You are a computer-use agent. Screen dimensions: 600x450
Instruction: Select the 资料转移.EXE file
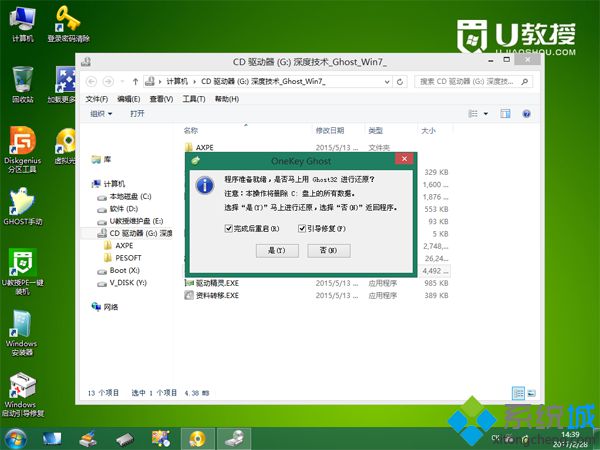click(x=212, y=295)
